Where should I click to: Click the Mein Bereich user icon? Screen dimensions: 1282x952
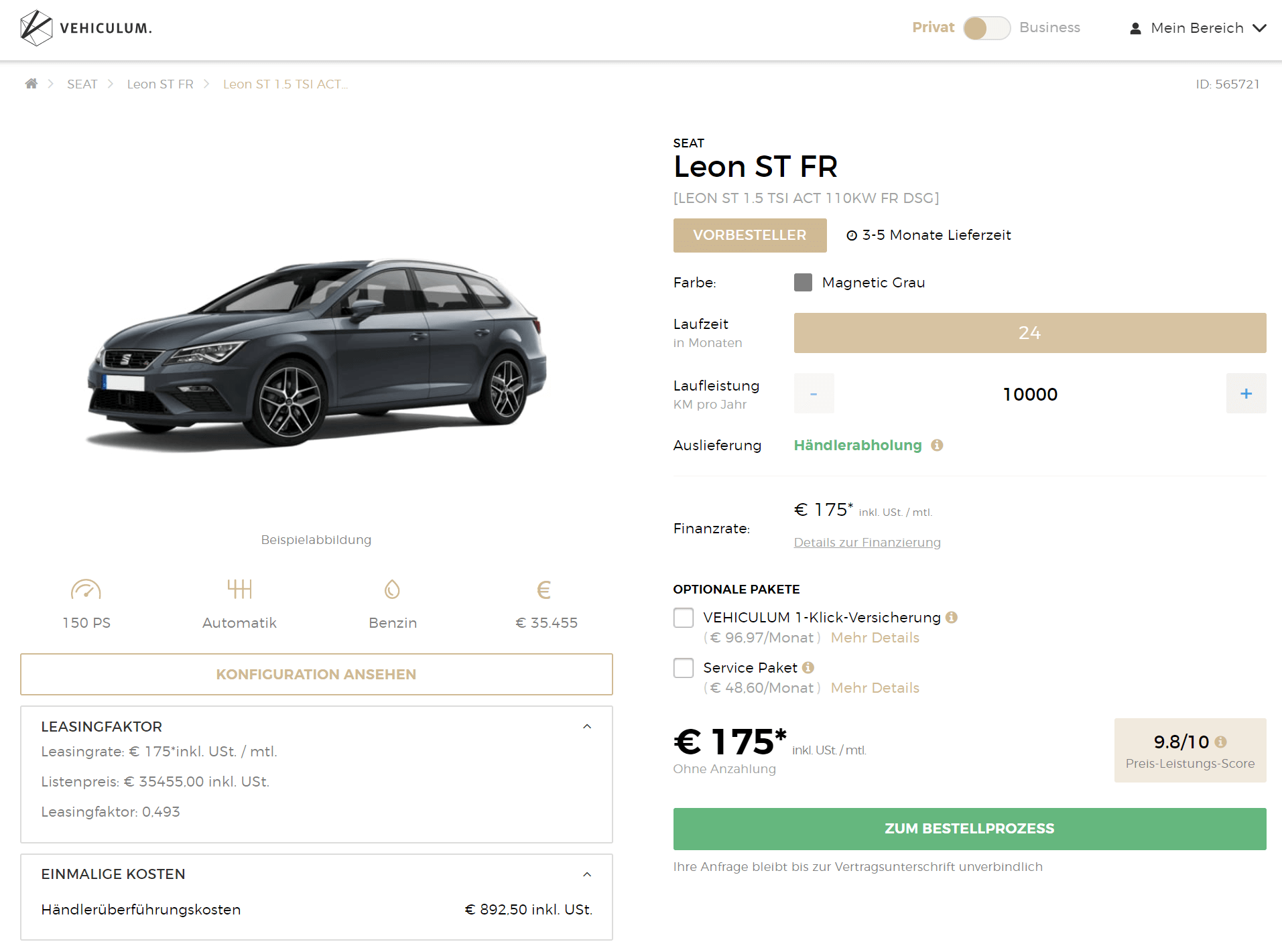[x=1135, y=29]
